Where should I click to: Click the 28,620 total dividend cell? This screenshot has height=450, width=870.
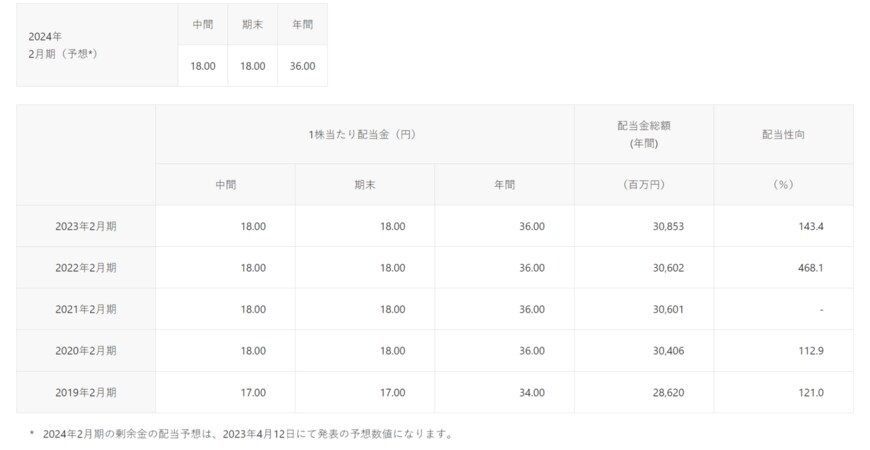point(667,392)
